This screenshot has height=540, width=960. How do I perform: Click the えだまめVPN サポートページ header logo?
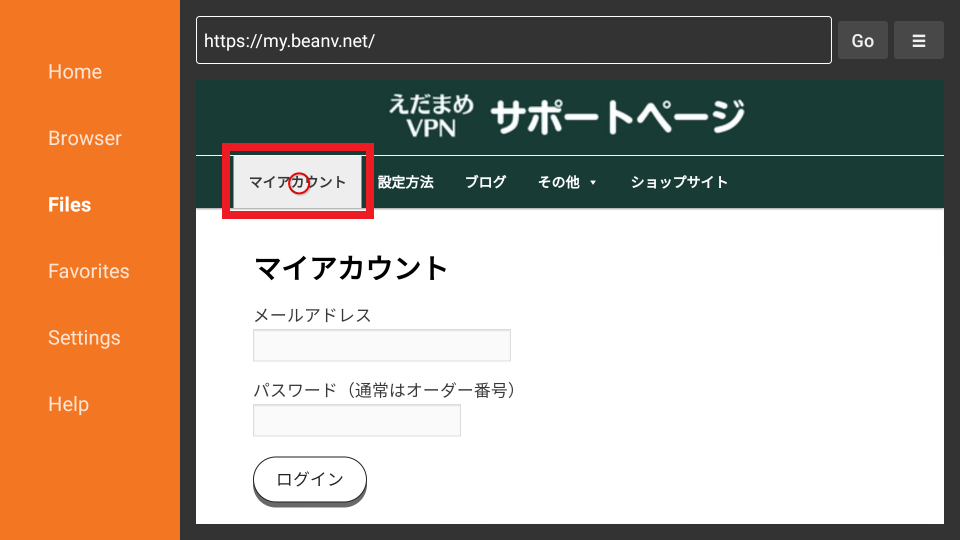567,115
